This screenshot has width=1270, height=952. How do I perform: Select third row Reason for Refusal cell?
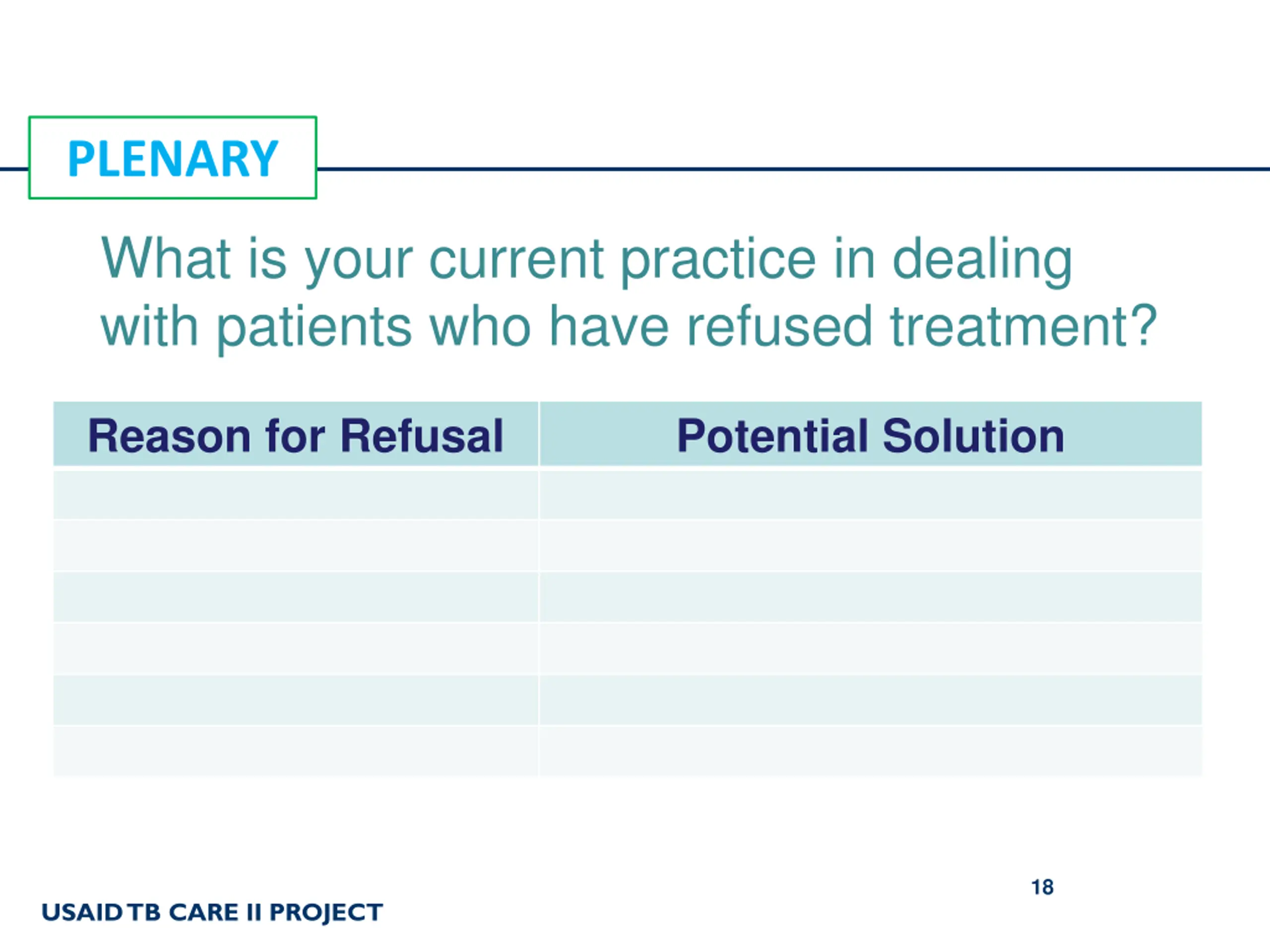coord(296,597)
